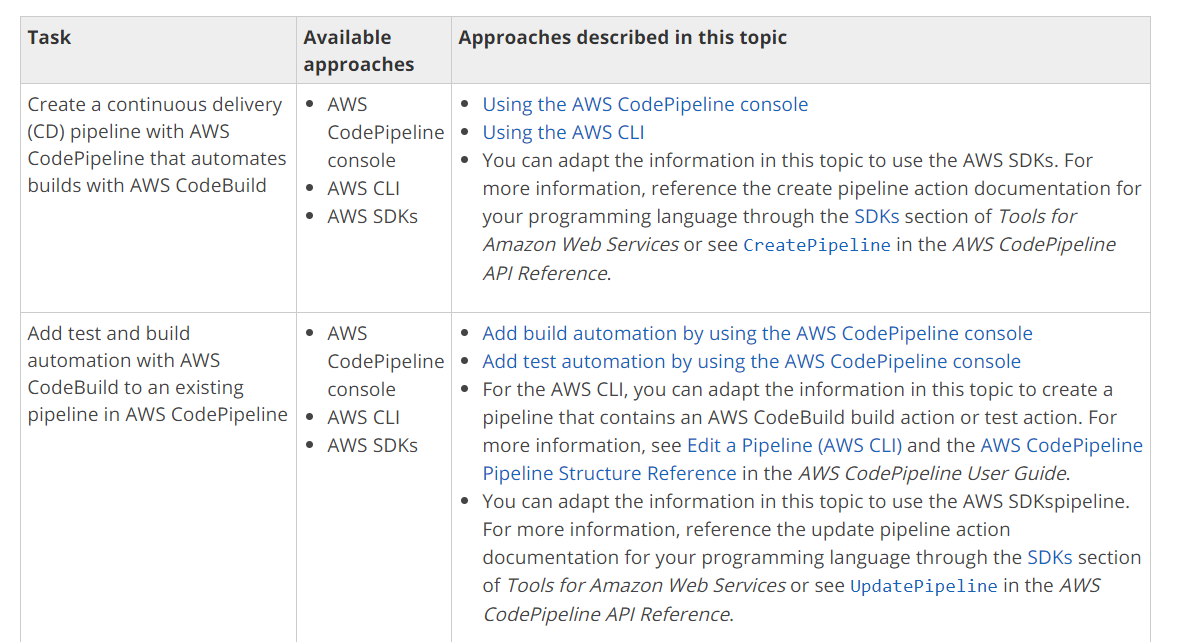Open the "Edit a Pipeline (AWS CLI)" link
1180x642 pixels.
tap(794, 445)
